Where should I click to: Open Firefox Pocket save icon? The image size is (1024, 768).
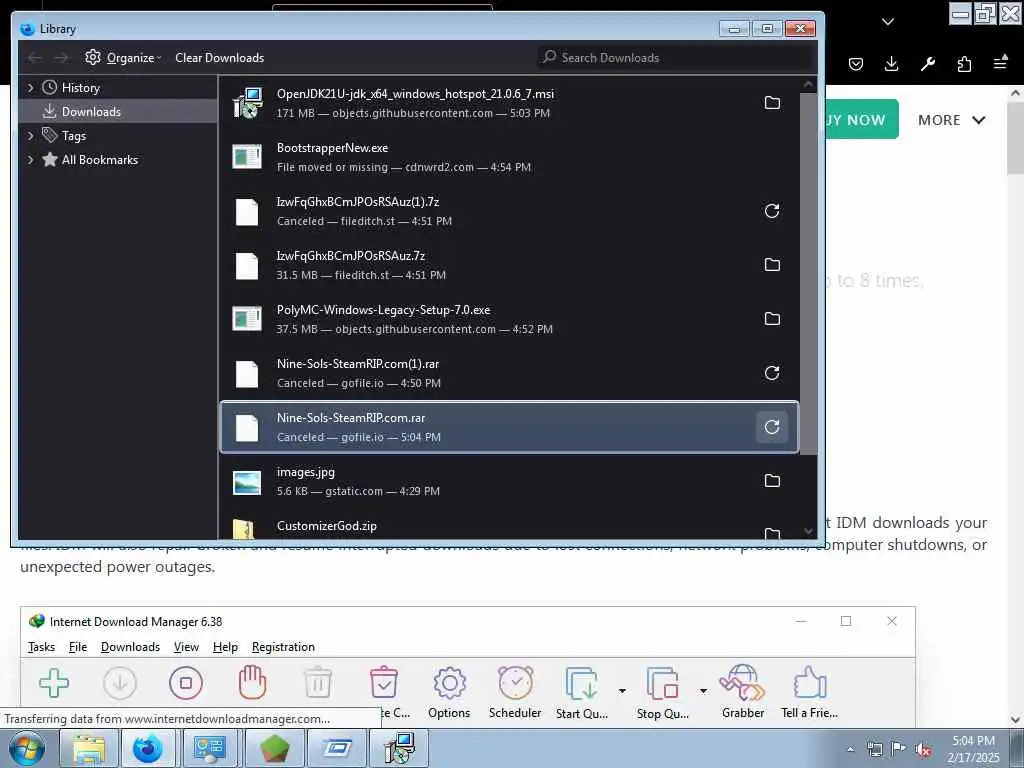click(x=856, y=64)
